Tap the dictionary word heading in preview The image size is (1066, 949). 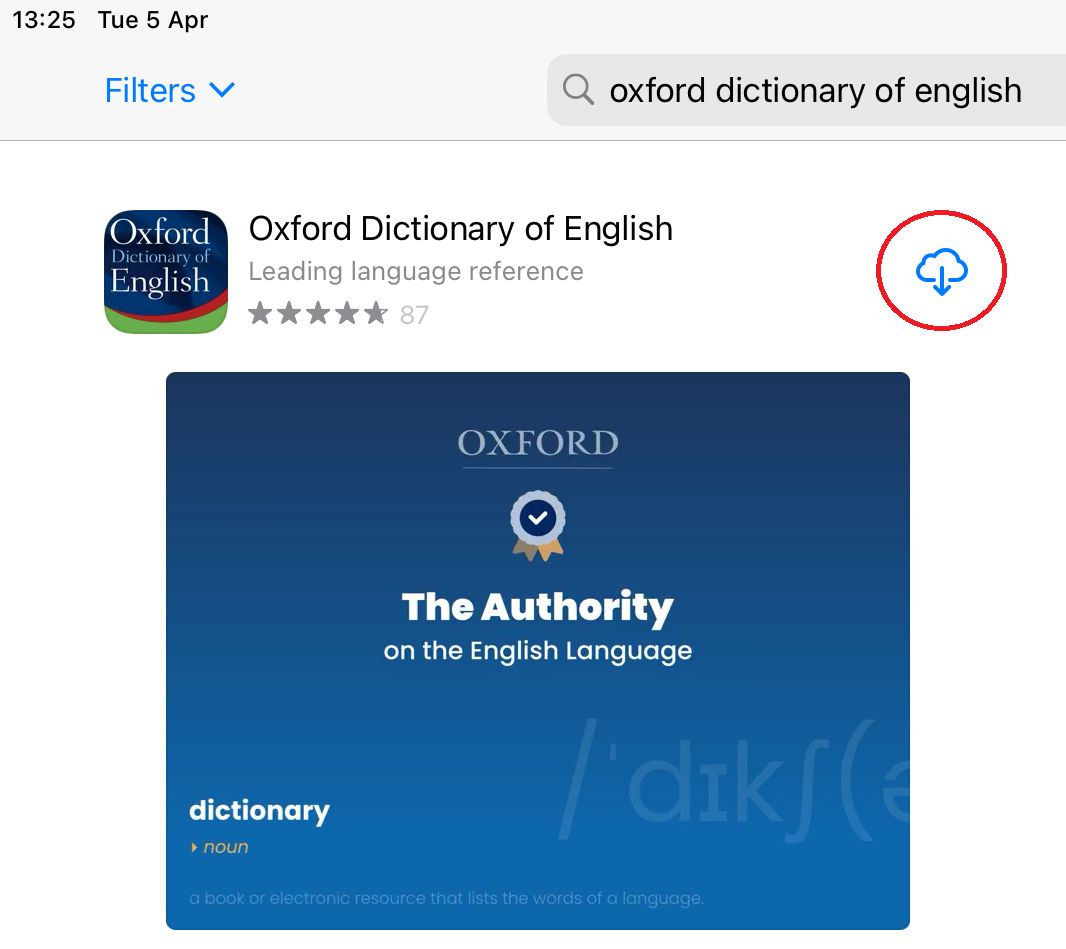tap(259, 810)
